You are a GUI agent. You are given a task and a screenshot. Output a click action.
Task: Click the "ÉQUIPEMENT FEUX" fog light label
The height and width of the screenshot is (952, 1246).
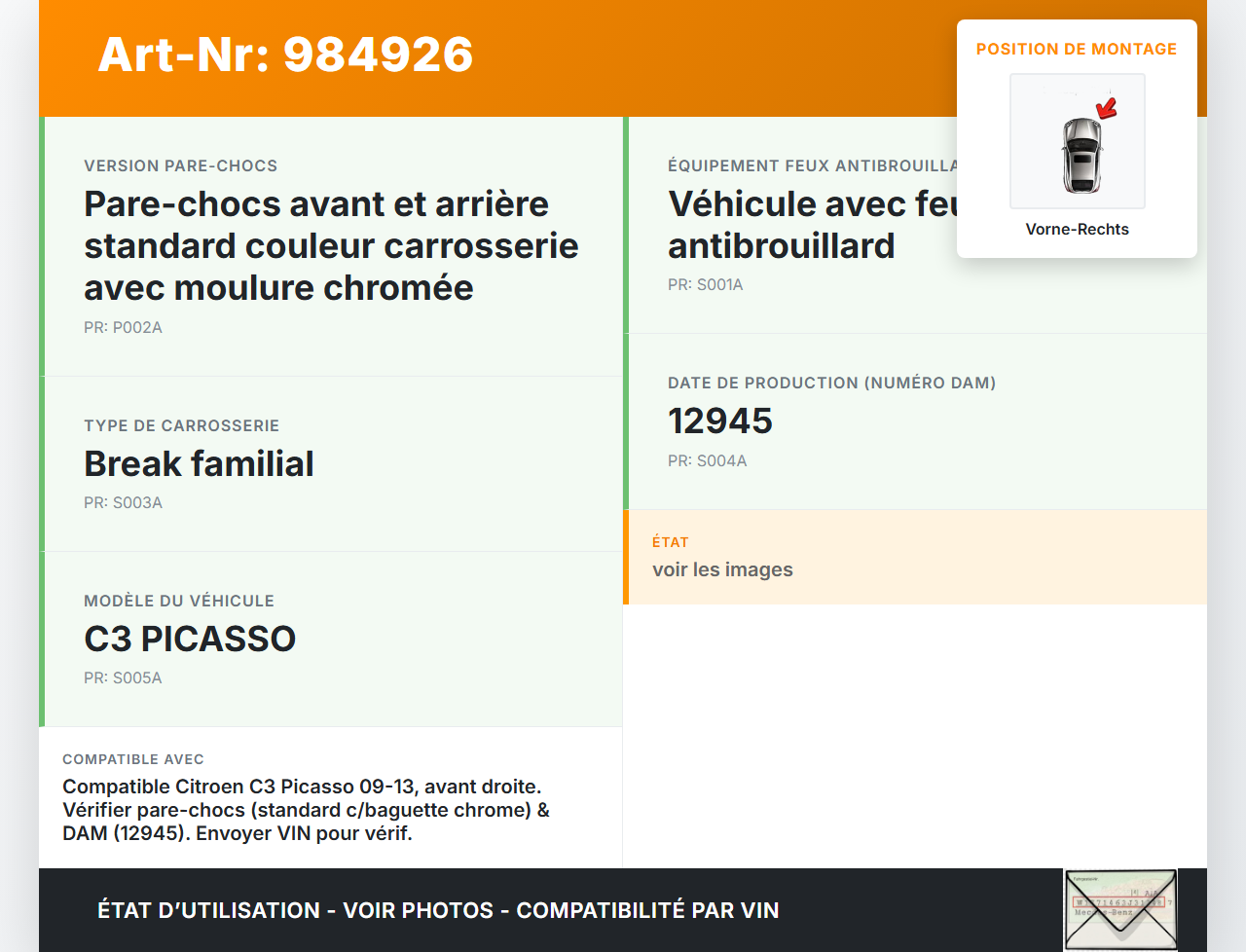pyautogui.click(x=812, y=165)
